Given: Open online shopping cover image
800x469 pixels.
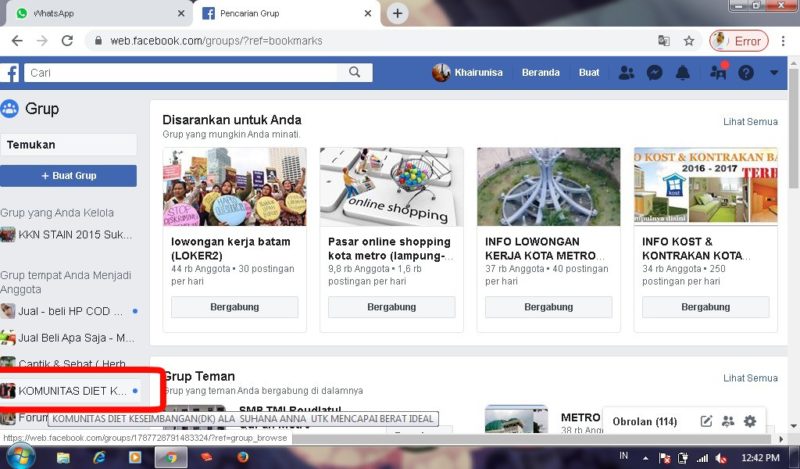Looking at the screenshot, I should coord(391,187).
